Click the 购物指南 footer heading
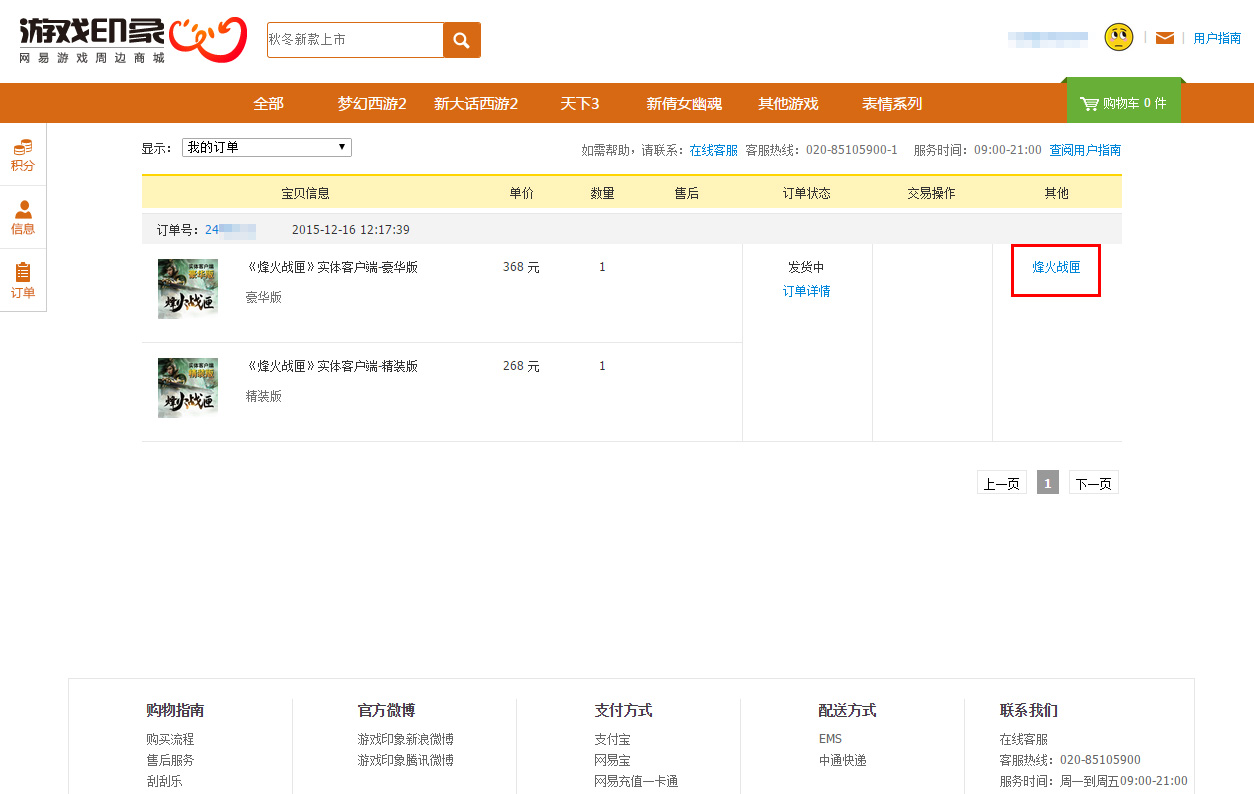The width and height of the screenshot is (1254, 794). [175, 710]
